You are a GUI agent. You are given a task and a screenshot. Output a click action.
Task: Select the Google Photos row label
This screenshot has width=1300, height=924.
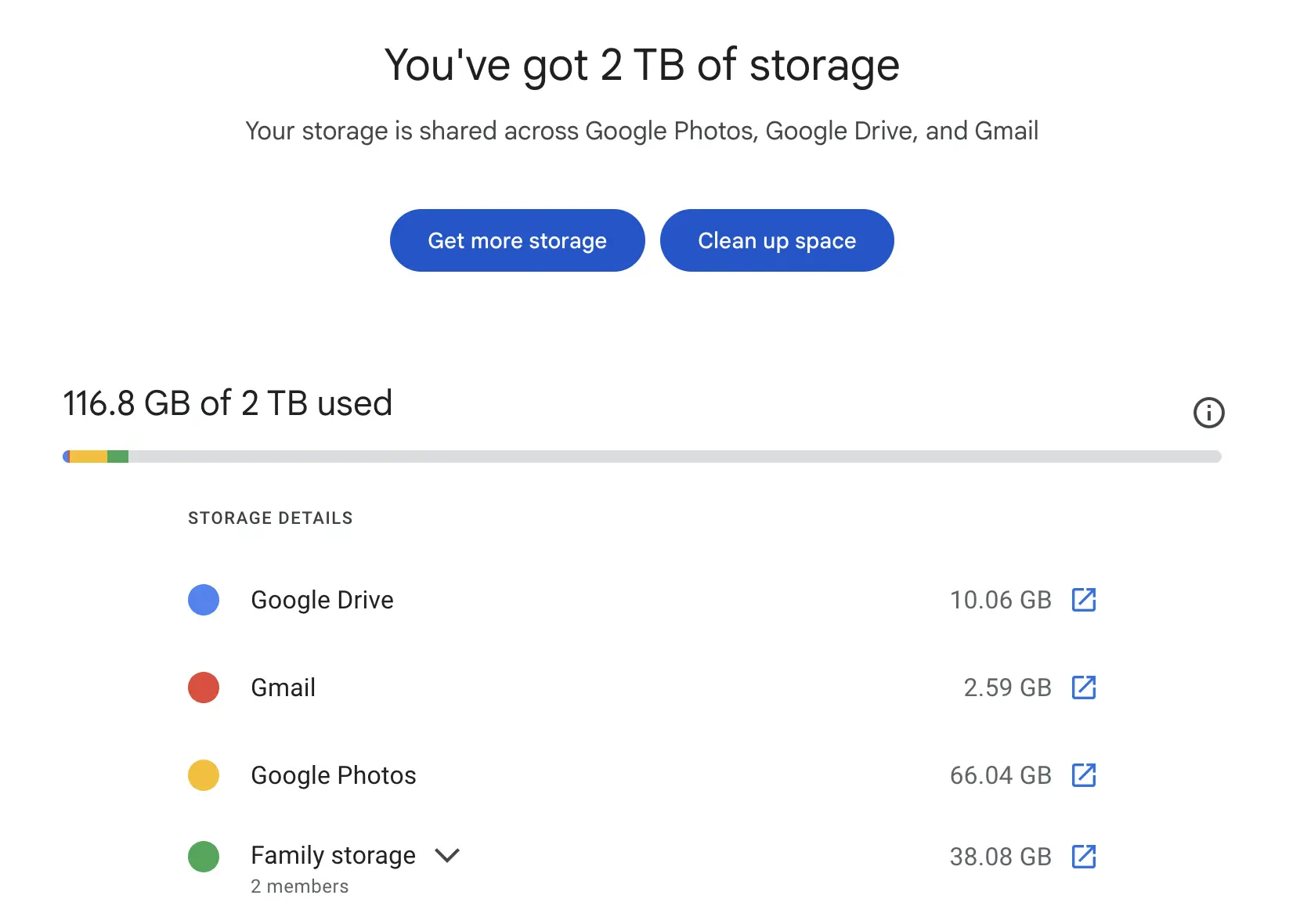click(x=334, y=775)
